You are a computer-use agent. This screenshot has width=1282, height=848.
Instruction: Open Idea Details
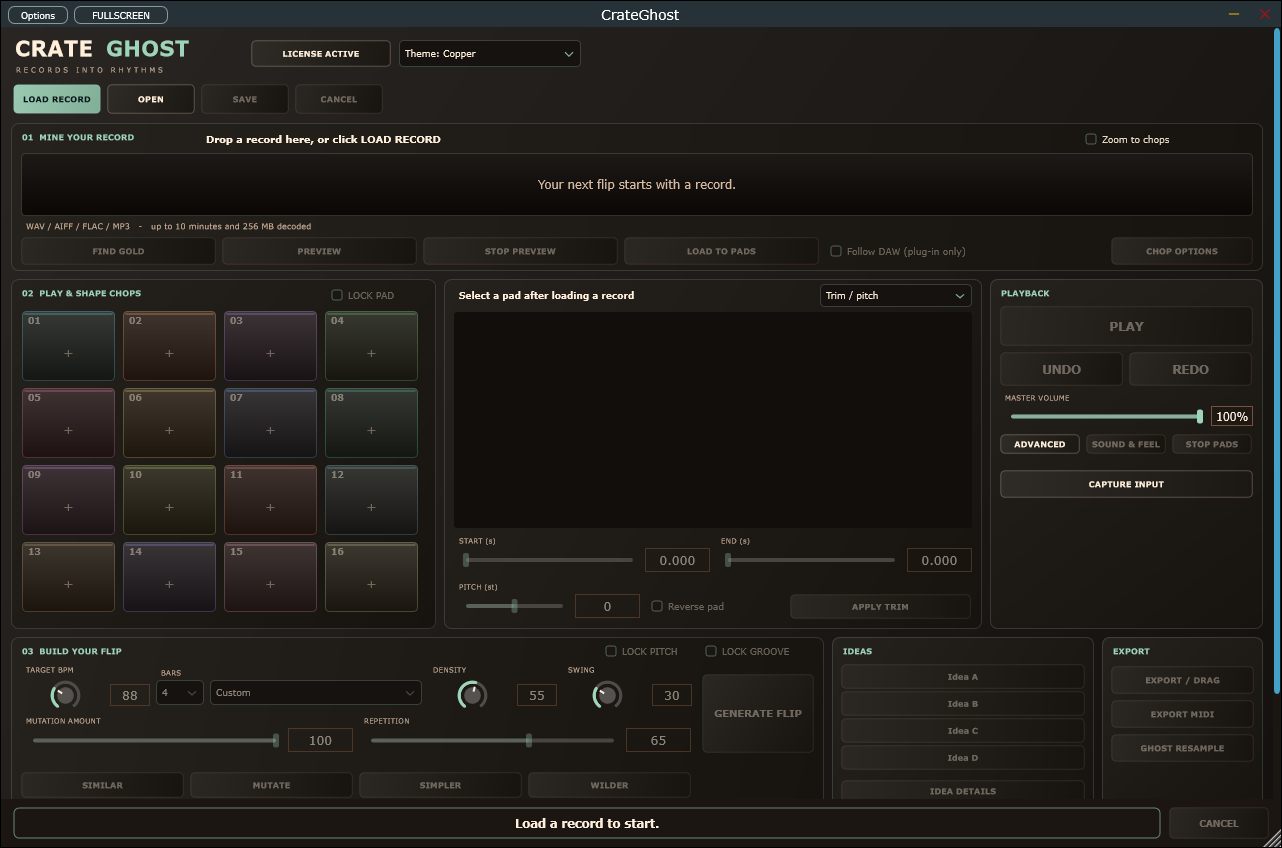coord(962,790)
